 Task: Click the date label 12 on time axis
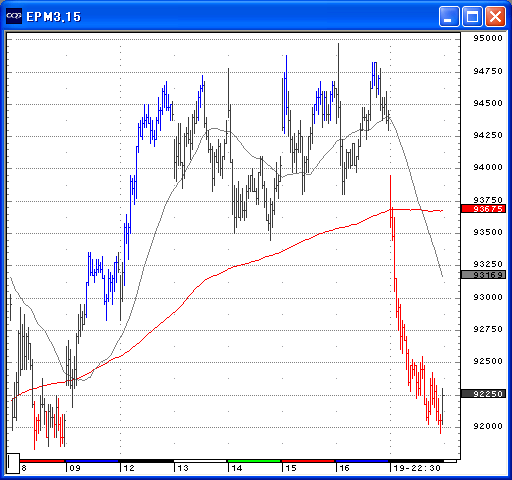[x=129, y=468]
